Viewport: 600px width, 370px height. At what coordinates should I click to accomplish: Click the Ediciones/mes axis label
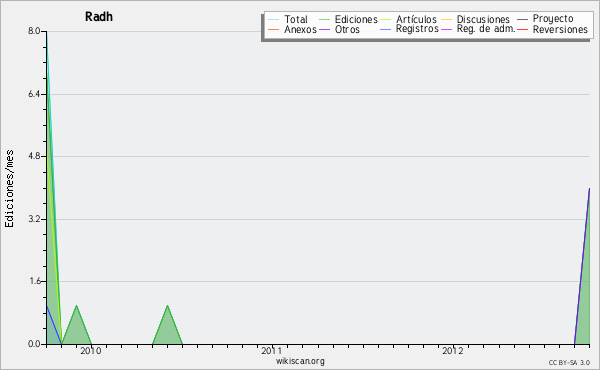9,189
